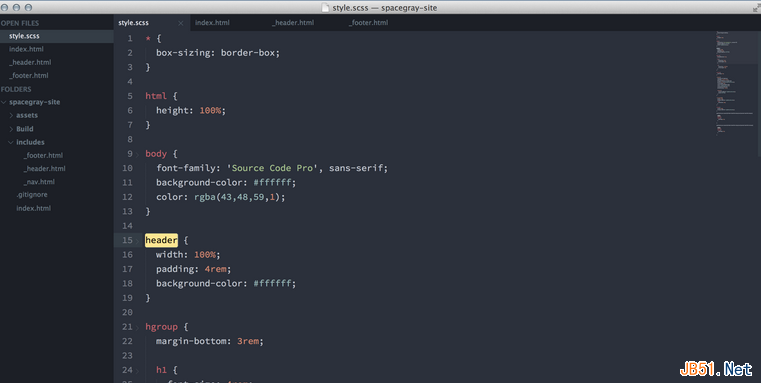Click the 'hgroup' selector on line 21
Viewport: 761px width, 383px height.
[161, 327]
